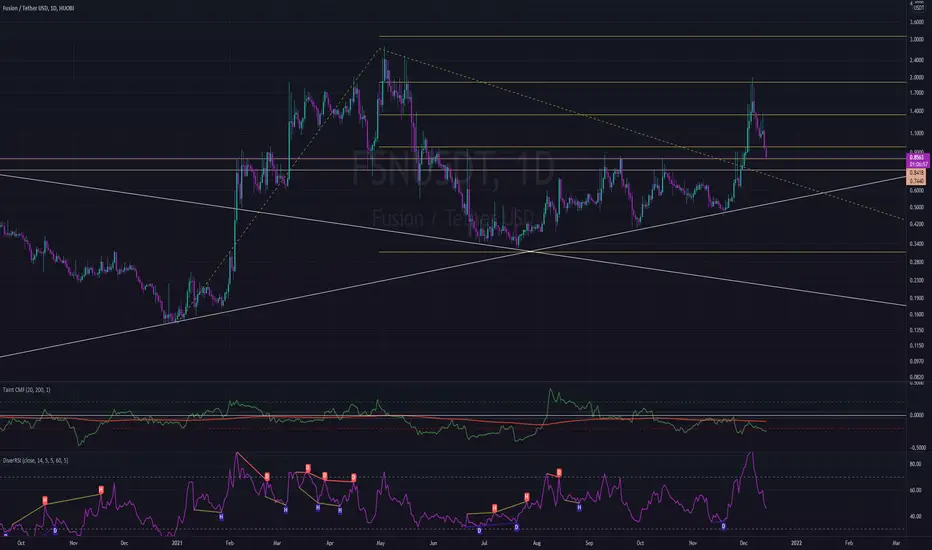Click the Dec label between Nov and 2021
This screenshot has width=932, height=550.
pos(124,543)
